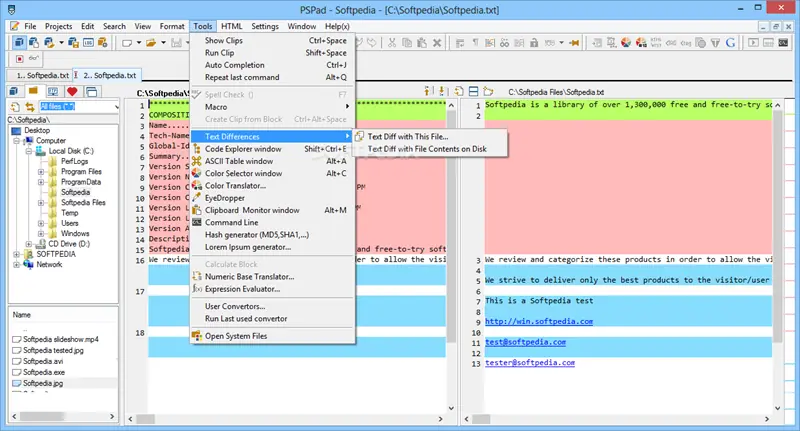
Task: Expand the Softpedia Files folder node
Action: point(41,202)
